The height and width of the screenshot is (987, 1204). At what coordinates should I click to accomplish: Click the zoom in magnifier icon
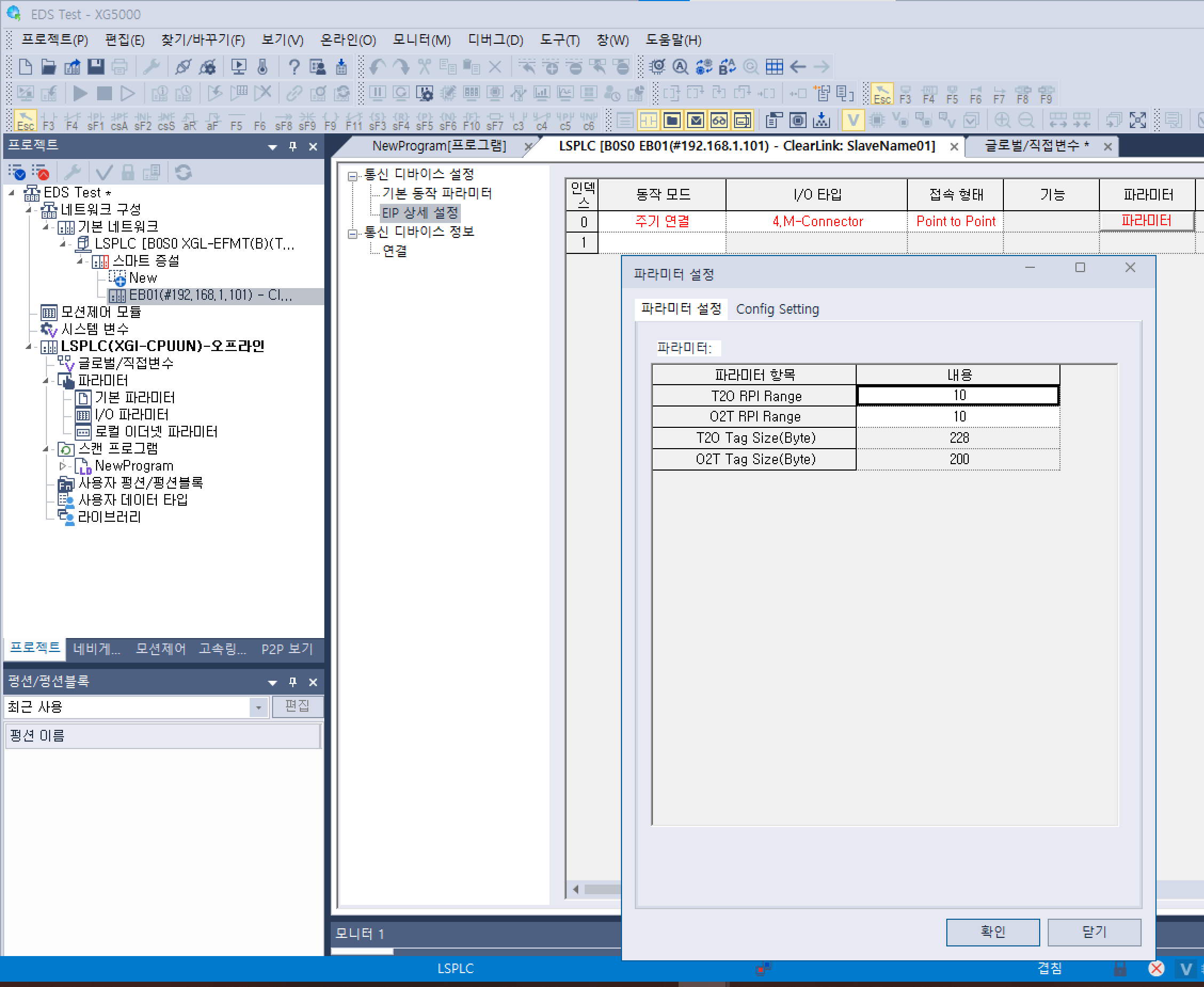(1003, 120)
